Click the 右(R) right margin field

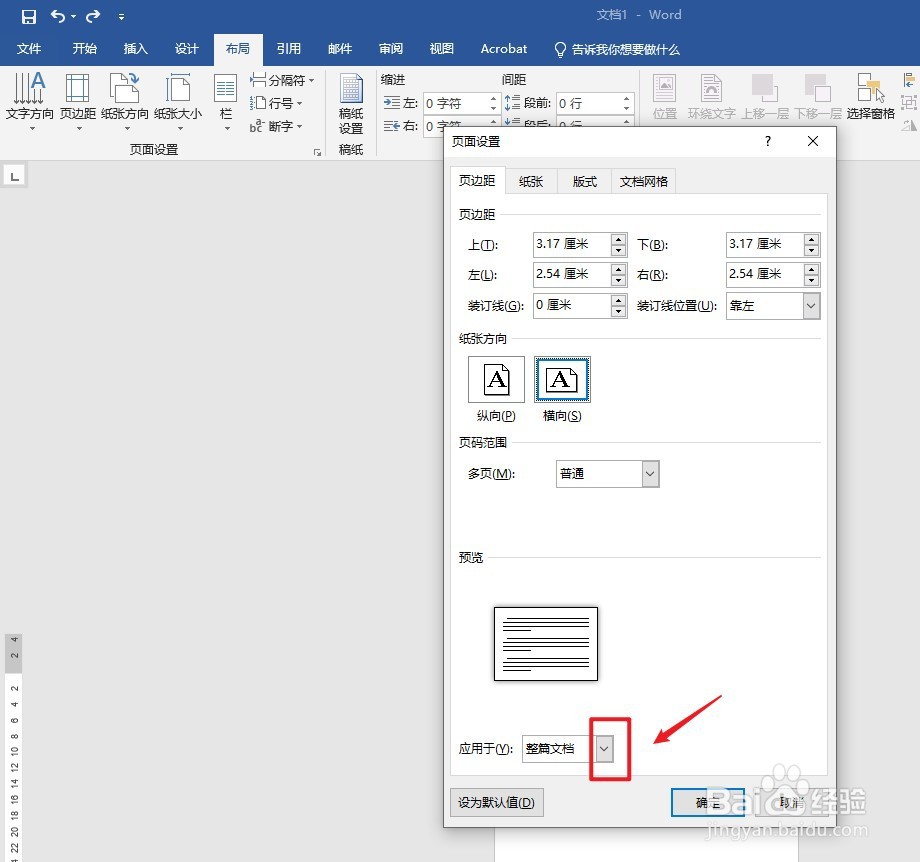[765, 274]
